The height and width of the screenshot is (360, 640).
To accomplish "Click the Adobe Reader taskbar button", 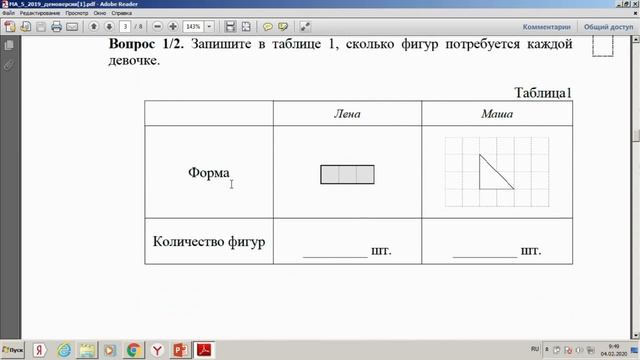I will [x=204, y=350].
